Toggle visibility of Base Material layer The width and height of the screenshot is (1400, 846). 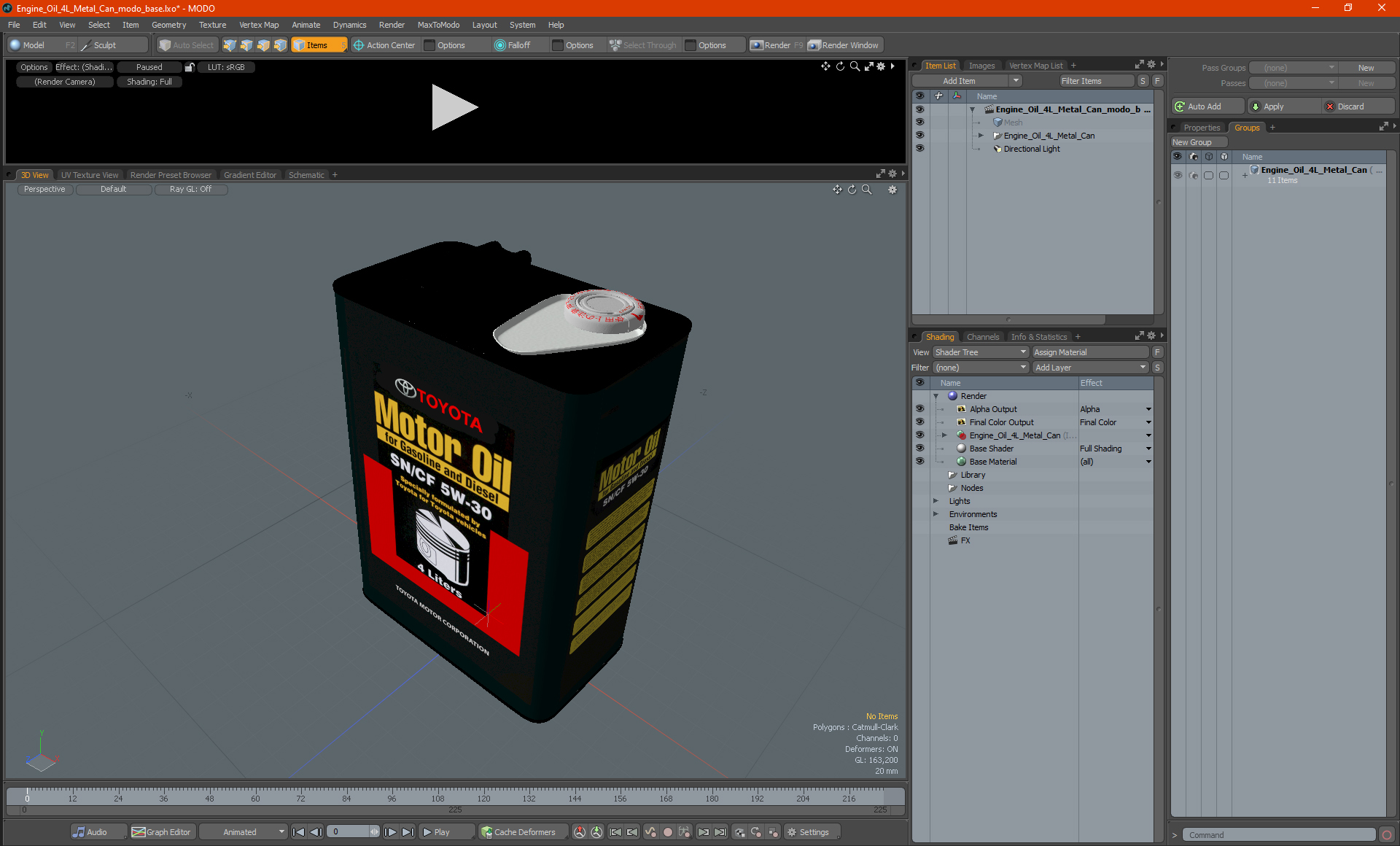(919, 462)
